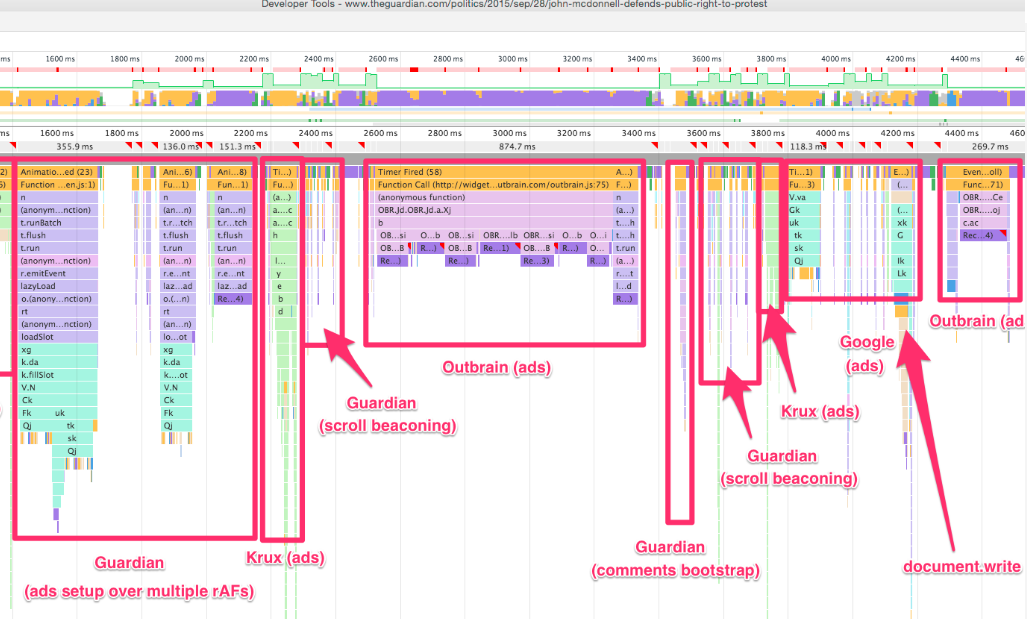Viewport: 1027px width, 619px height.
Task: Click the OBR.Jd.OBR.Jd.a.Xj call frame
Action: (x=493, y=210)
